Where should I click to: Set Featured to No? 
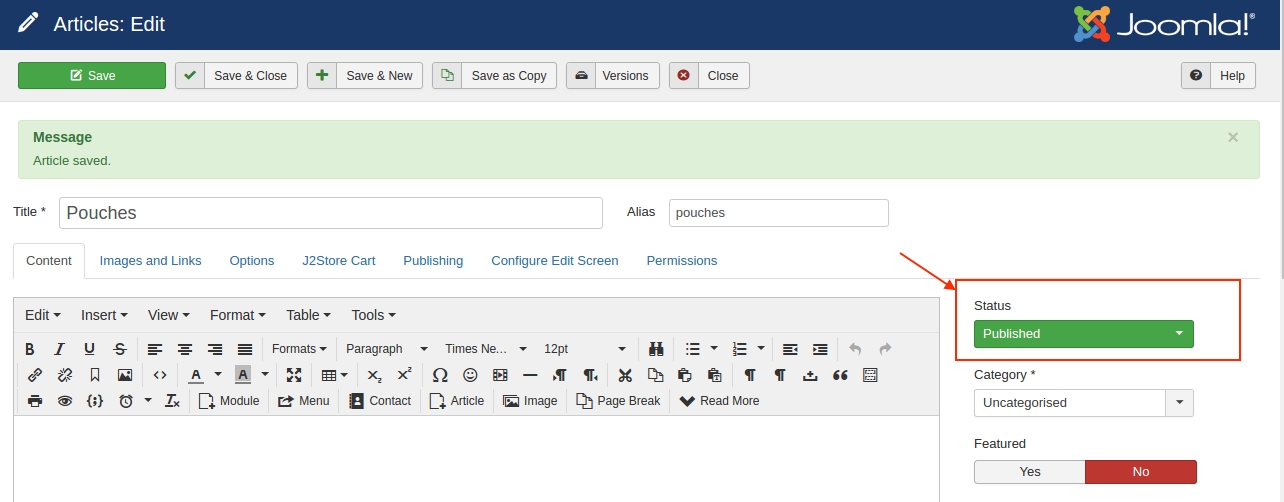click(1140, 472)
